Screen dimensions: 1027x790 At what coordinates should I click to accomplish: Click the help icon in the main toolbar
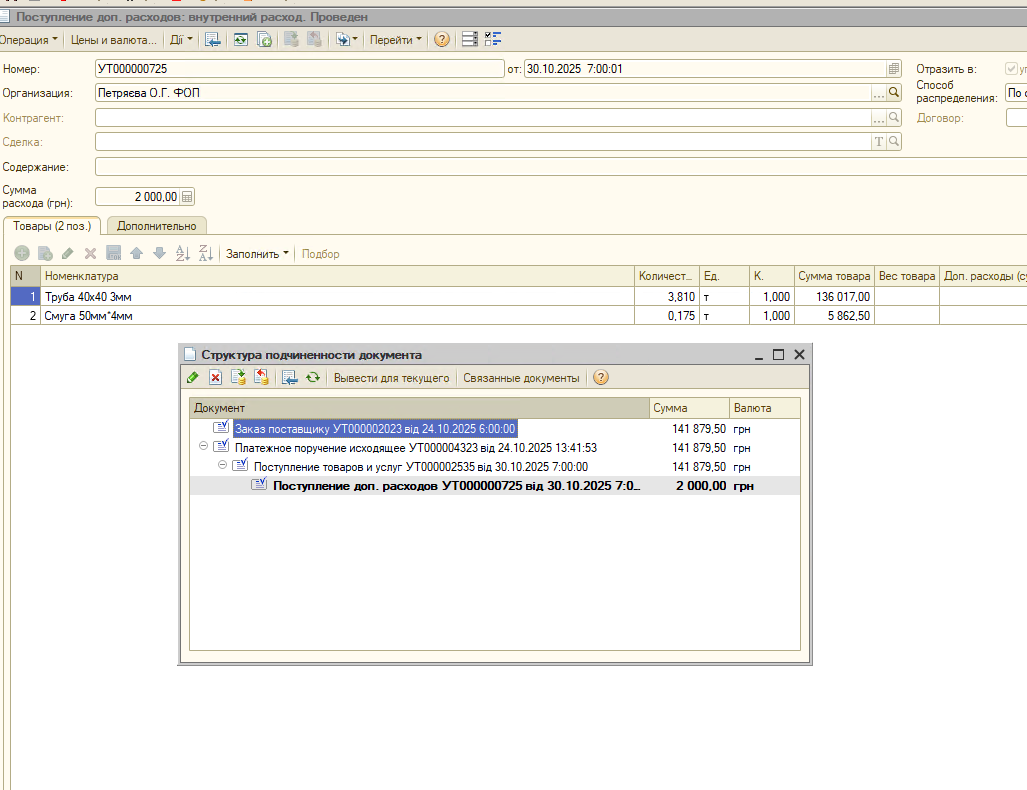[442, 40]
